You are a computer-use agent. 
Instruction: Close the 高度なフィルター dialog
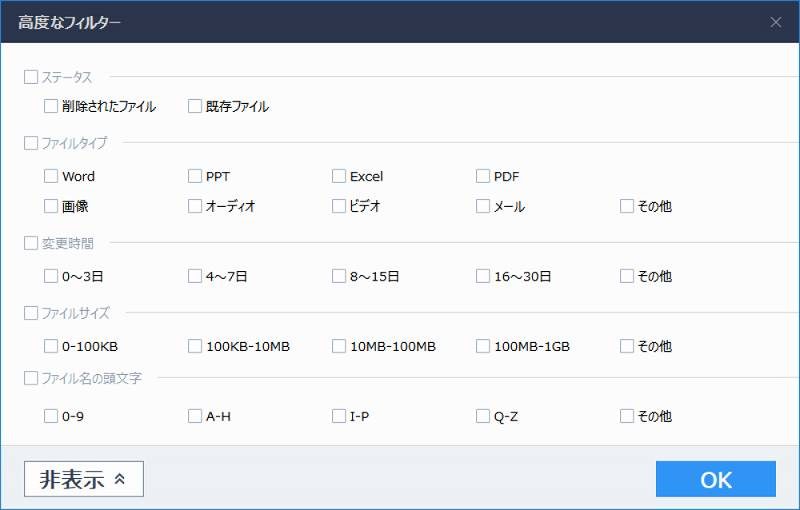776,21
